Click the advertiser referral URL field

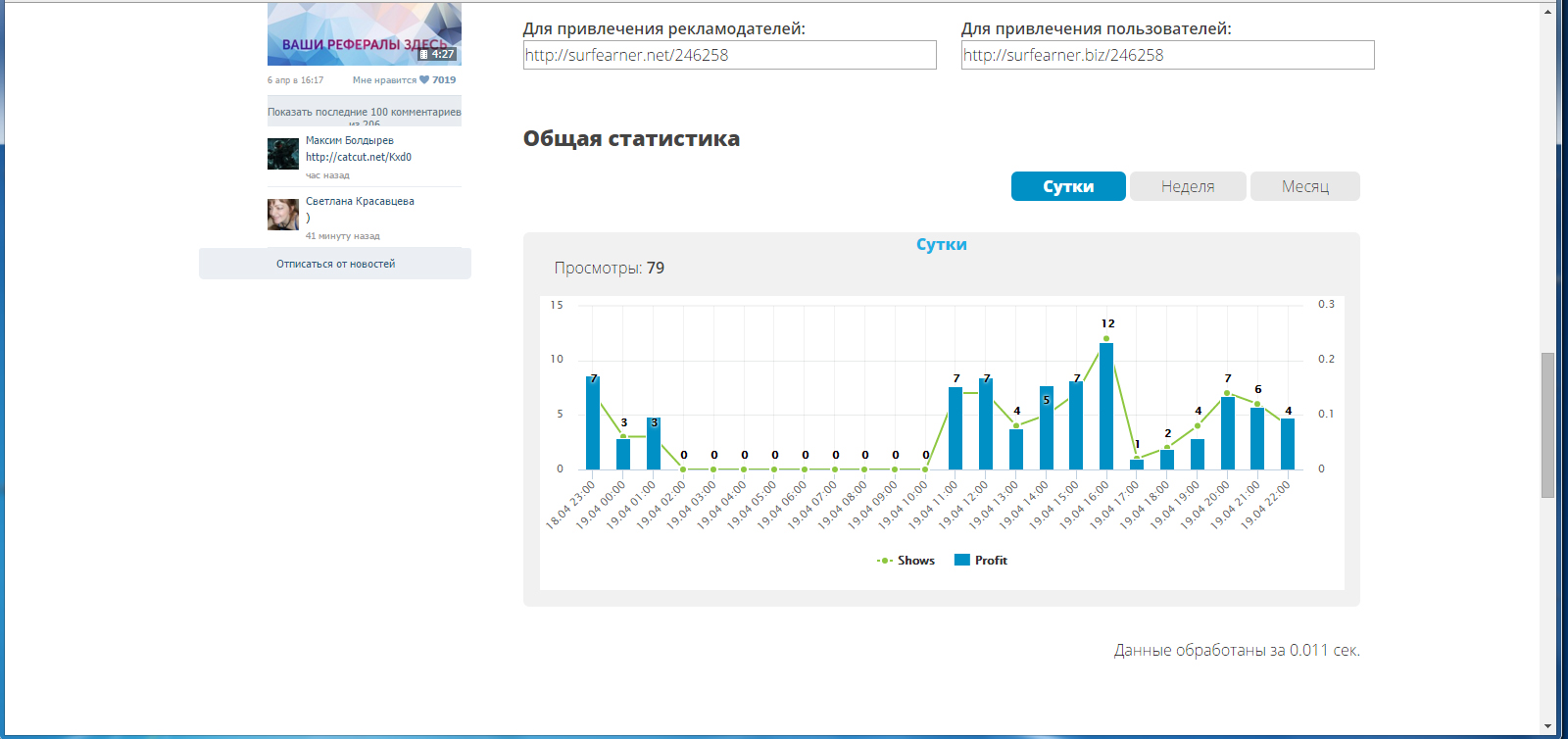[729, 55]
